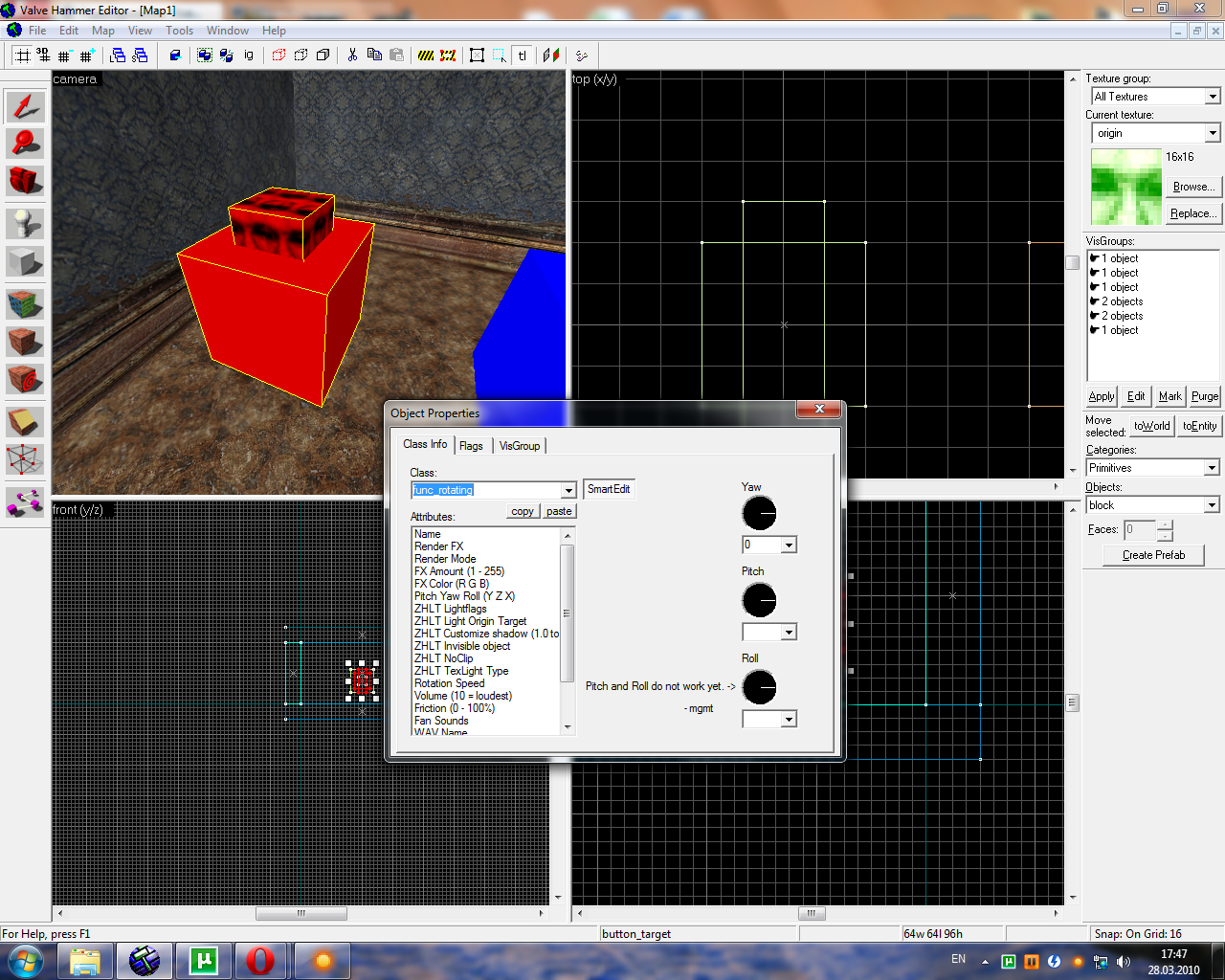Choose the red Camera tool
This screenshot has height=980, width=1225.
click(x=25, y=179)
